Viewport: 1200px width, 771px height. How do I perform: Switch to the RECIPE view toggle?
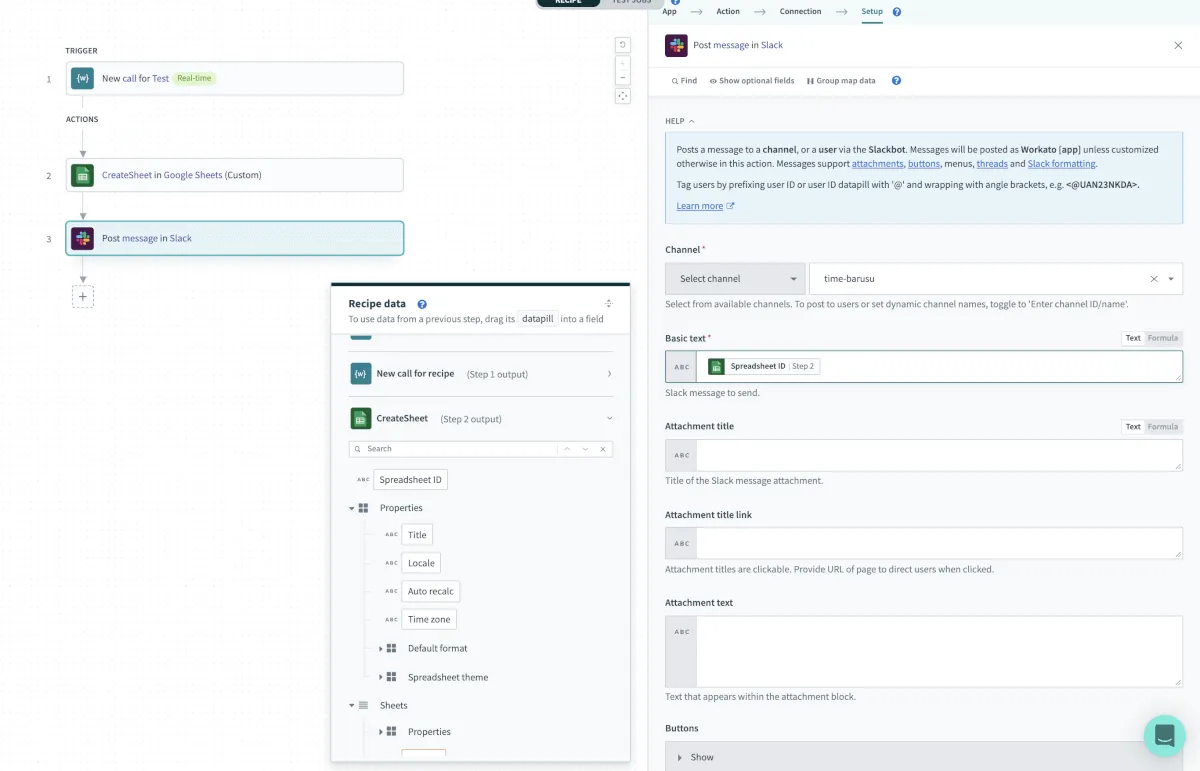click(x=568, y=2)
